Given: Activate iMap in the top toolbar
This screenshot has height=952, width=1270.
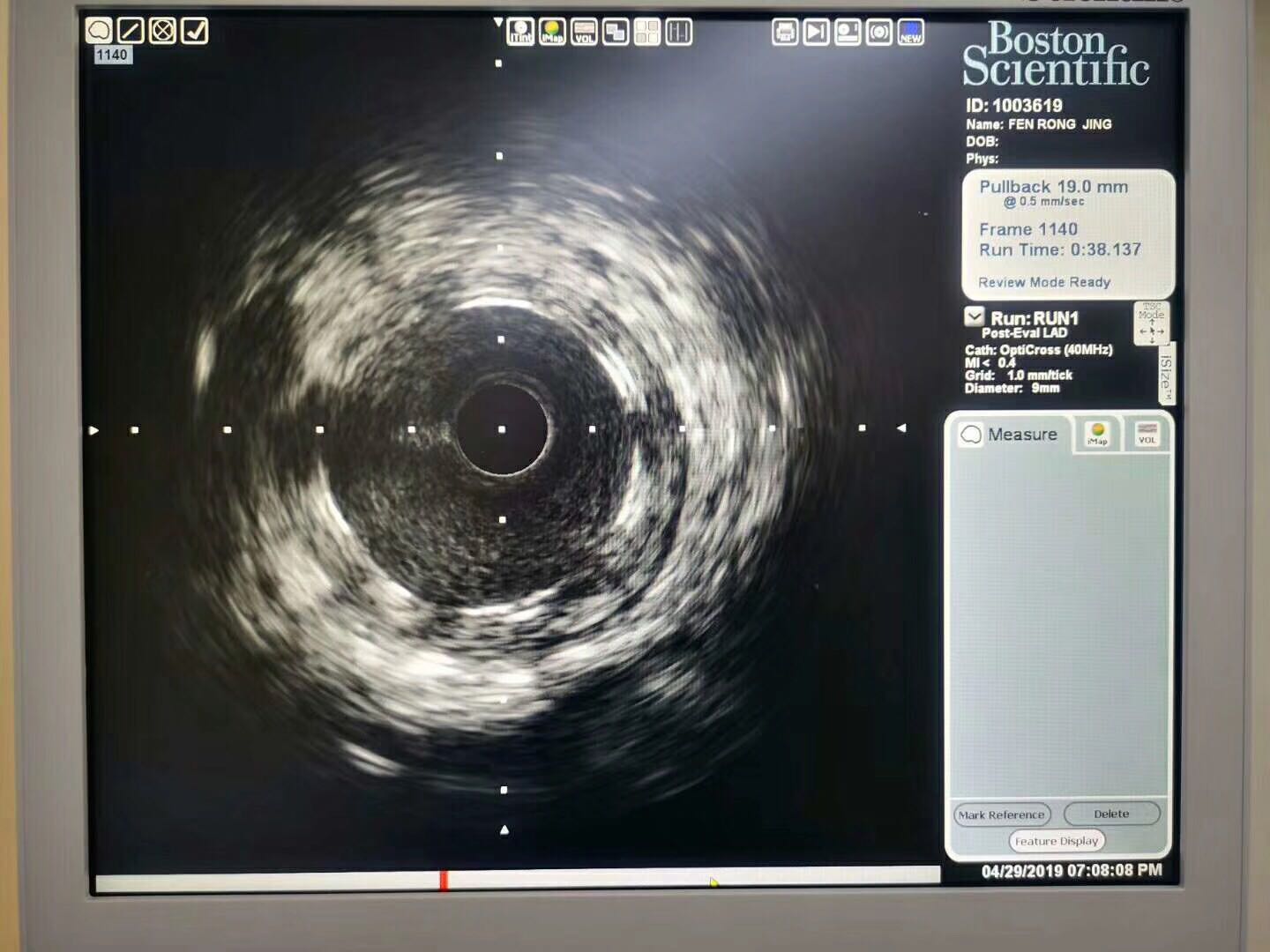Looking at the screenshot, I should [552, 33].
